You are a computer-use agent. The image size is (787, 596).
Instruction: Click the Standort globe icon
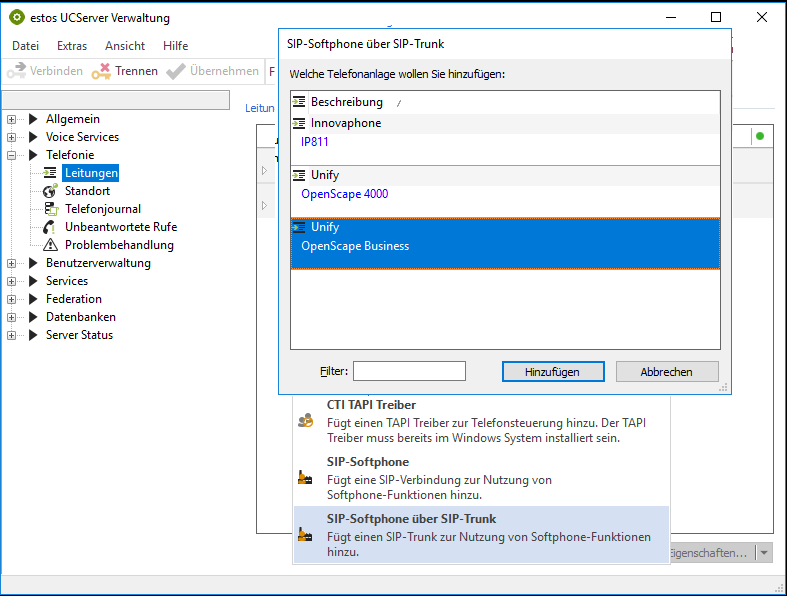pyautogui.click(x=50, y=191)
